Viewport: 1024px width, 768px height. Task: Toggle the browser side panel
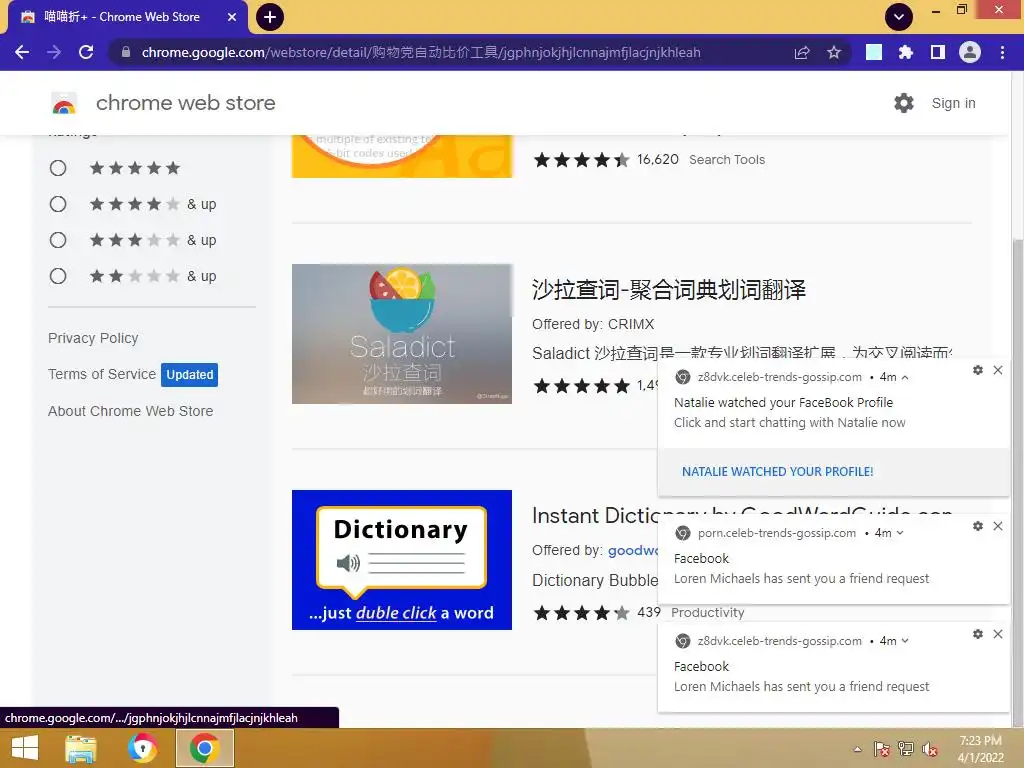coord(938,52)
